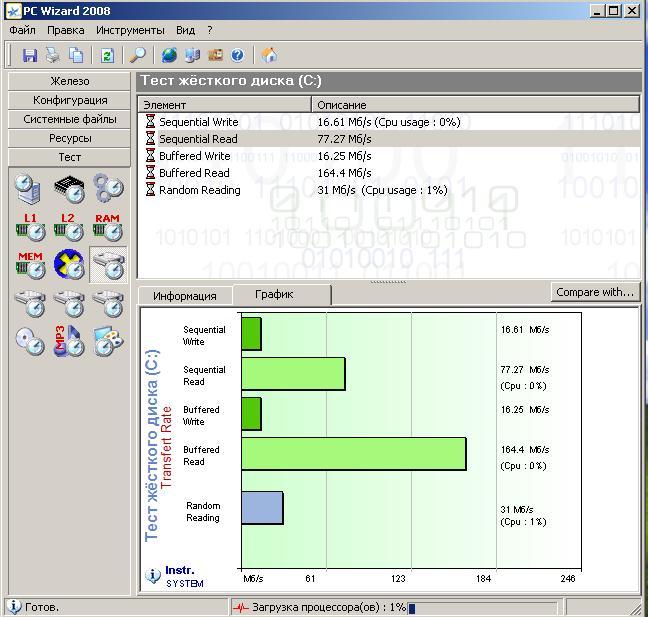Click the Описание column header

coord(341,105)
